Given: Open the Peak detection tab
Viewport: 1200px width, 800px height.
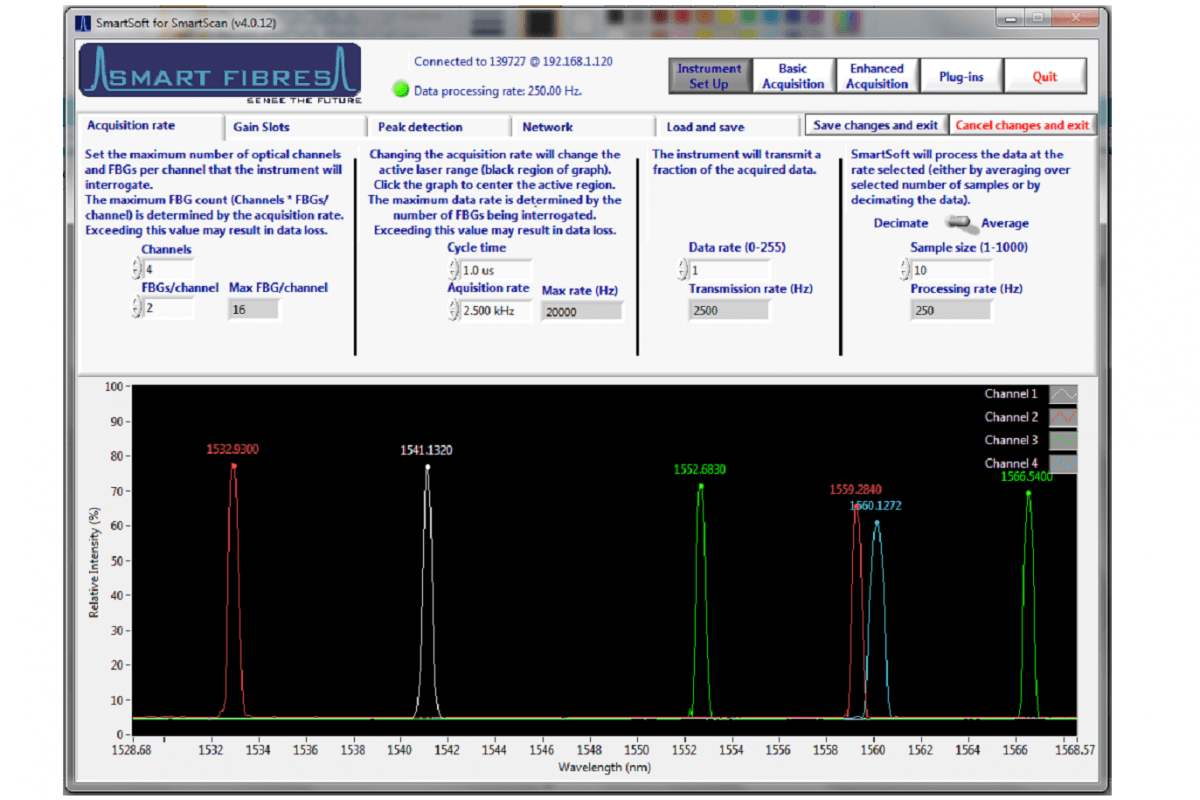Looking at the screenshot, I should [x=439, y=127].
